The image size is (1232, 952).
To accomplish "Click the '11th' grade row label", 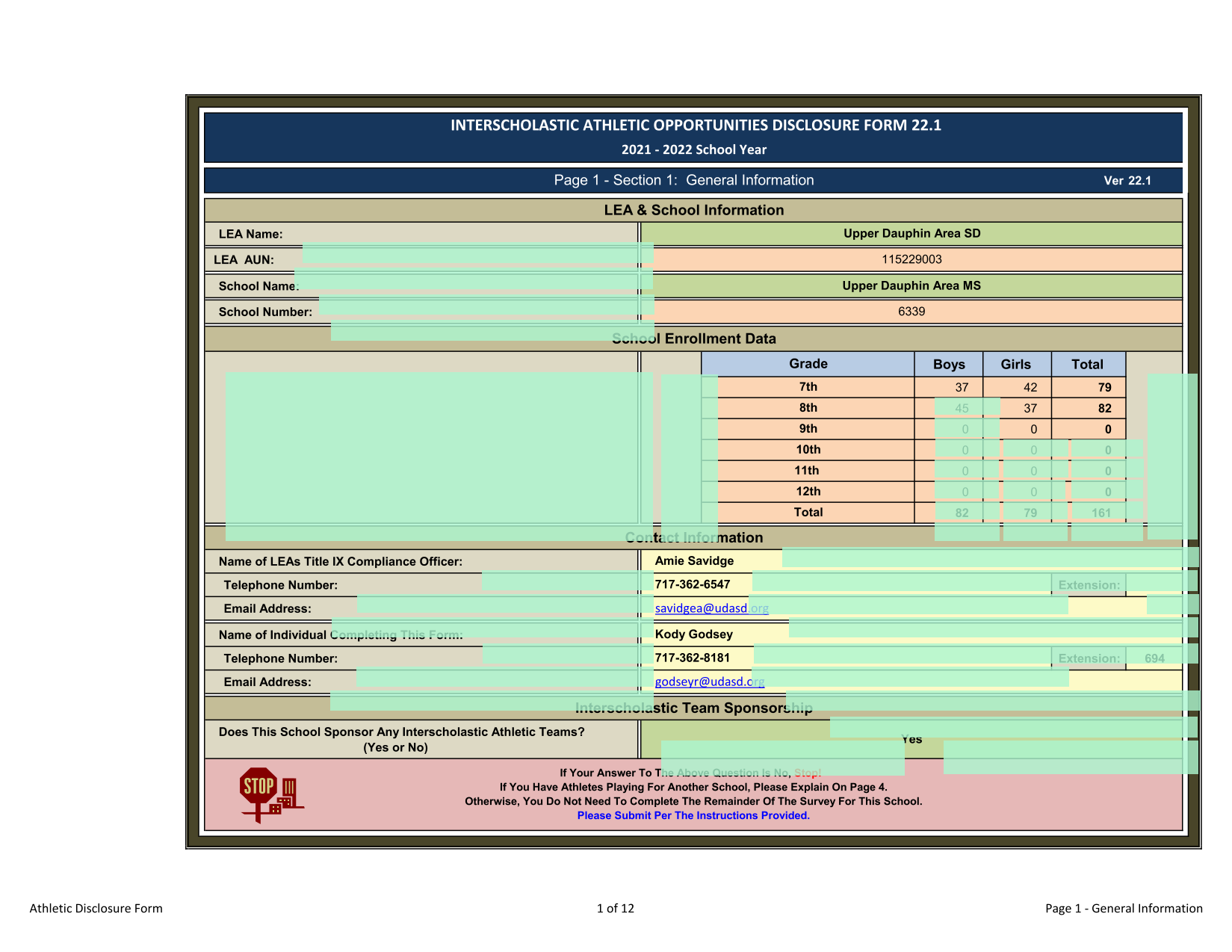I will pyautogui.click(x=807, y=471).
